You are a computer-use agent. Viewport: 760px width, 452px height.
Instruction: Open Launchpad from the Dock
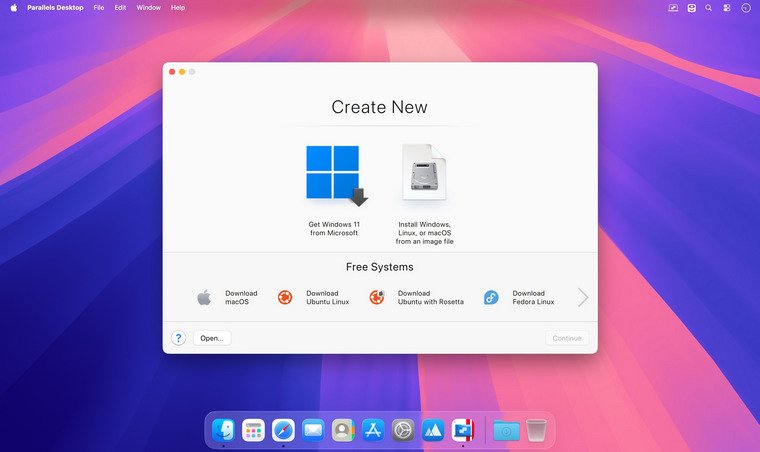(253, 430)
